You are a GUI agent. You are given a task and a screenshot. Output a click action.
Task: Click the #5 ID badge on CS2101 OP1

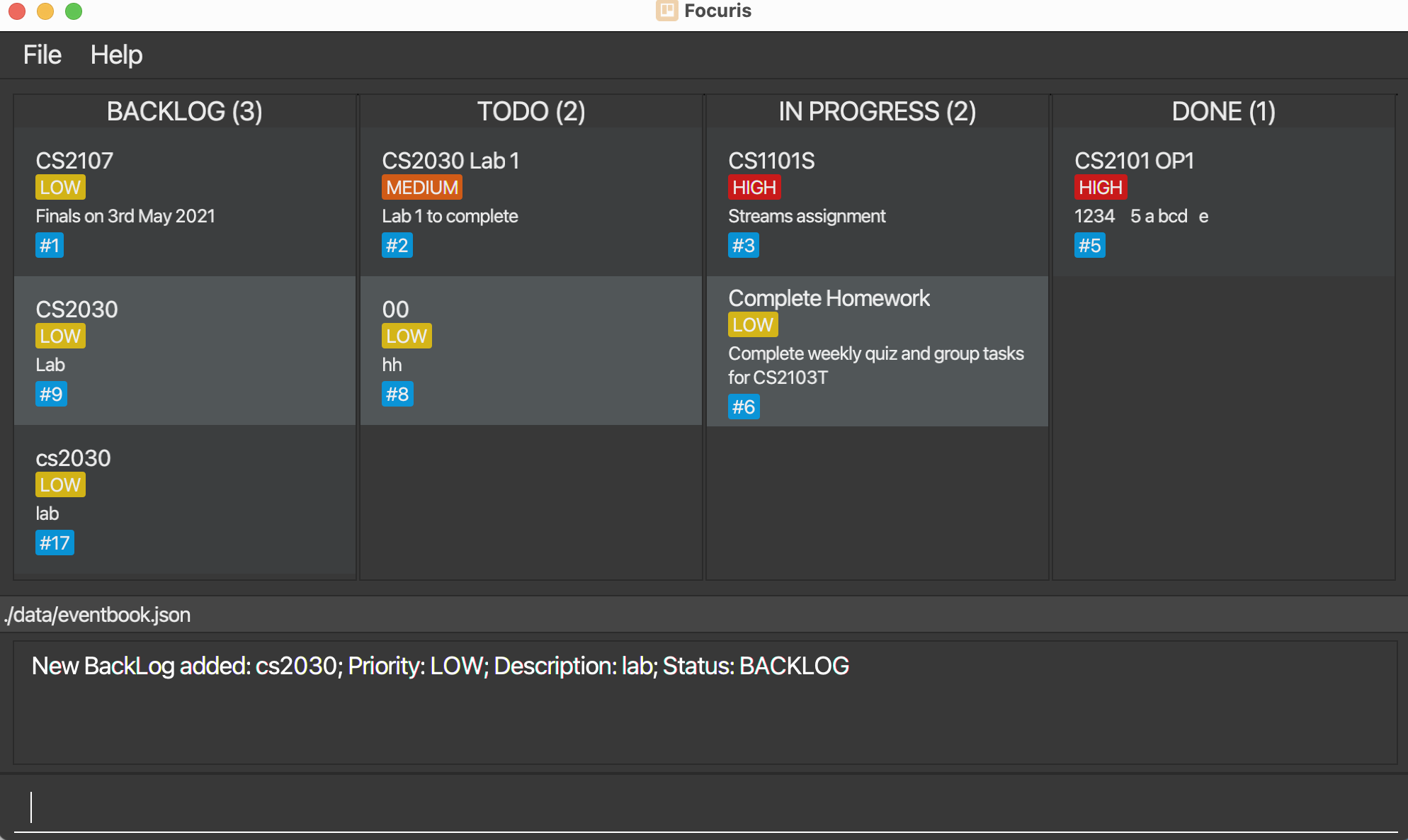coord(1089,245)
